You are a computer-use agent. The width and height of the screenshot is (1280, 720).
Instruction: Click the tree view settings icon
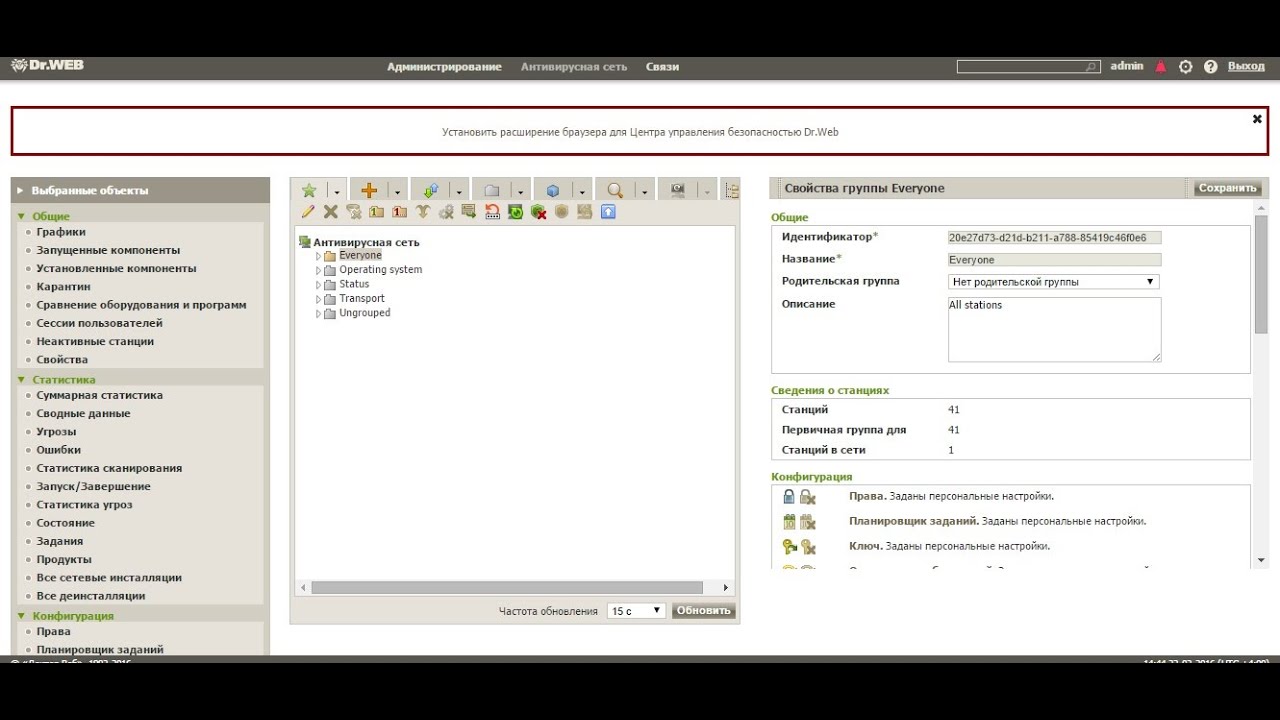tap(731, 191)
